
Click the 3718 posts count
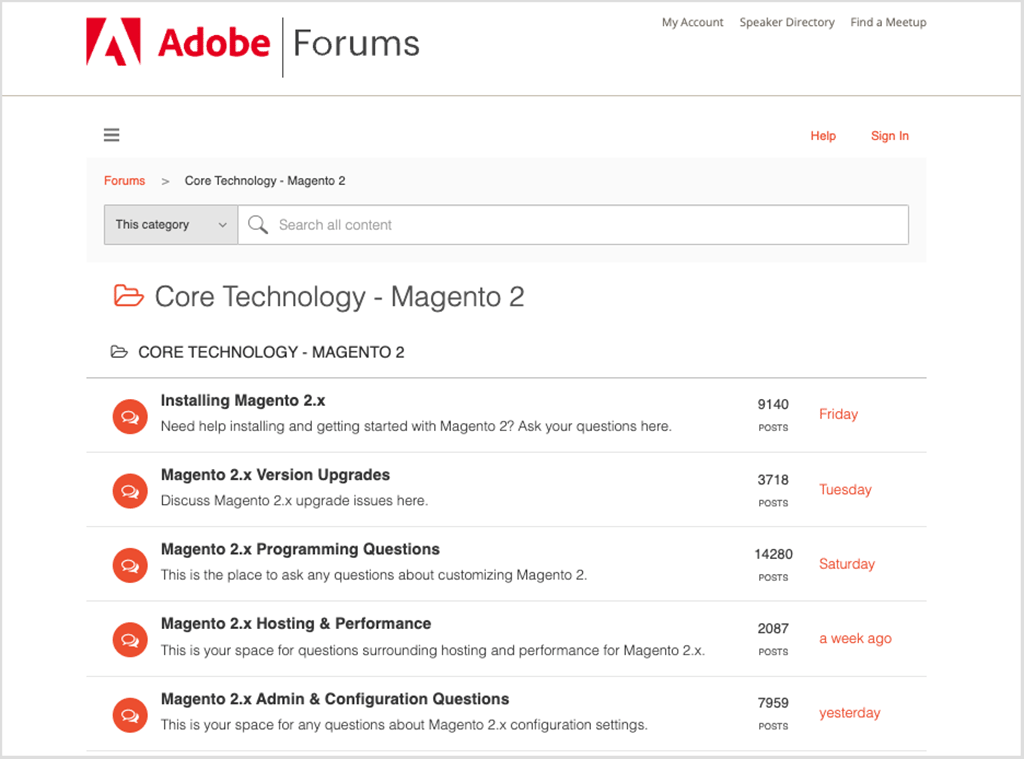773,480
